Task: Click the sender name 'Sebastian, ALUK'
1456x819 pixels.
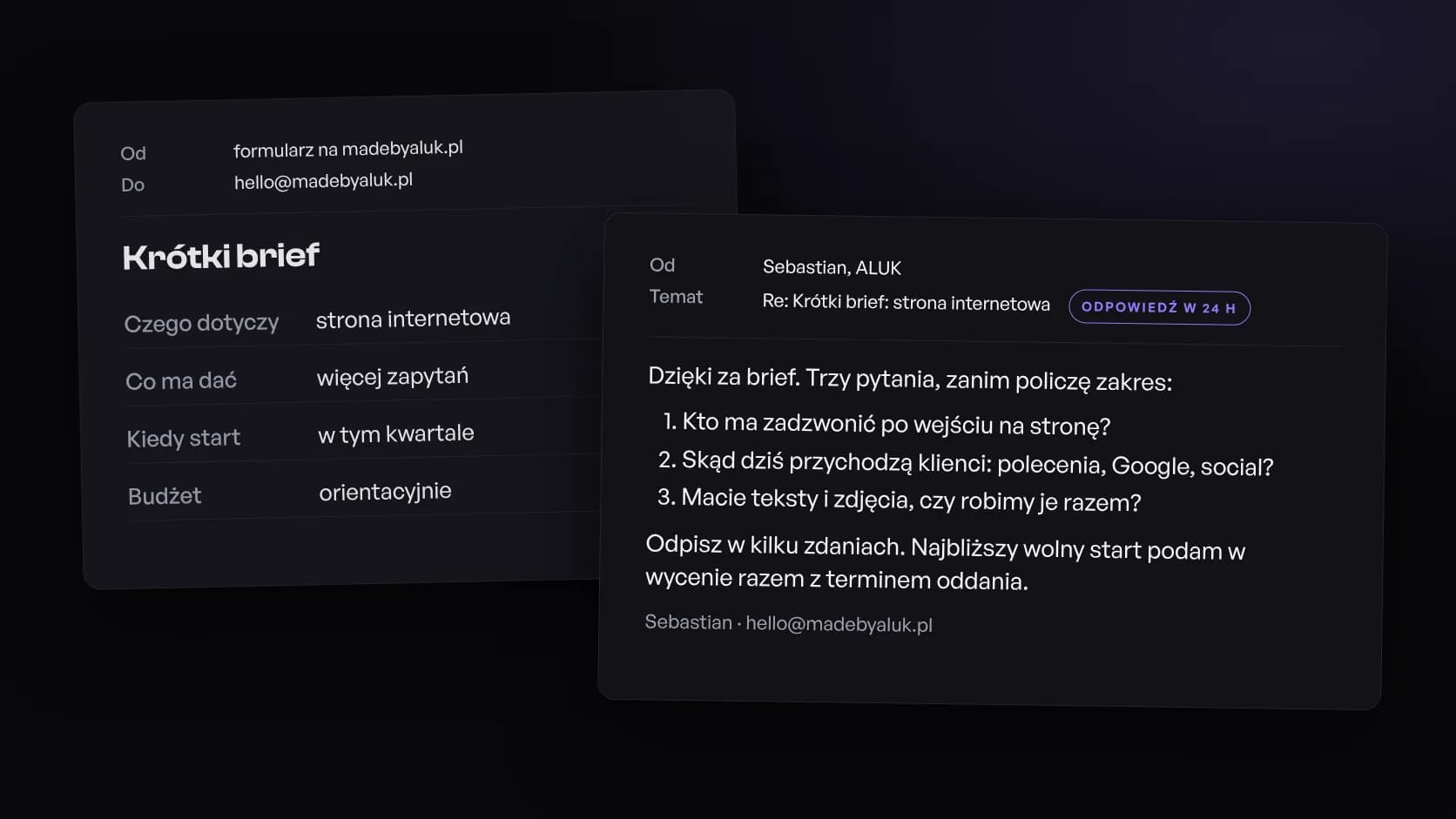Action: 832,267
